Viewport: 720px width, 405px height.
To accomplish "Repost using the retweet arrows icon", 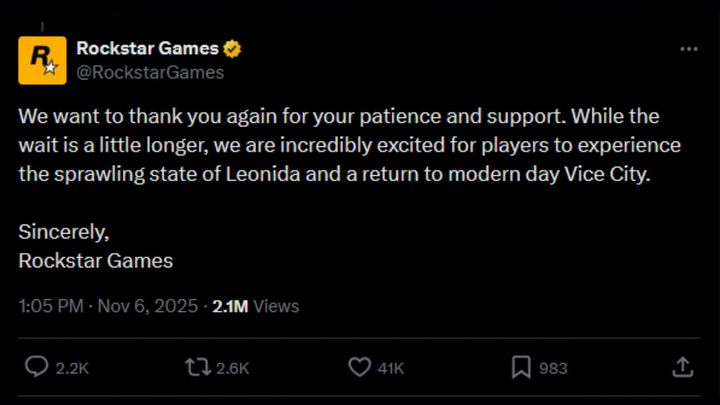I will coord(196,367).
